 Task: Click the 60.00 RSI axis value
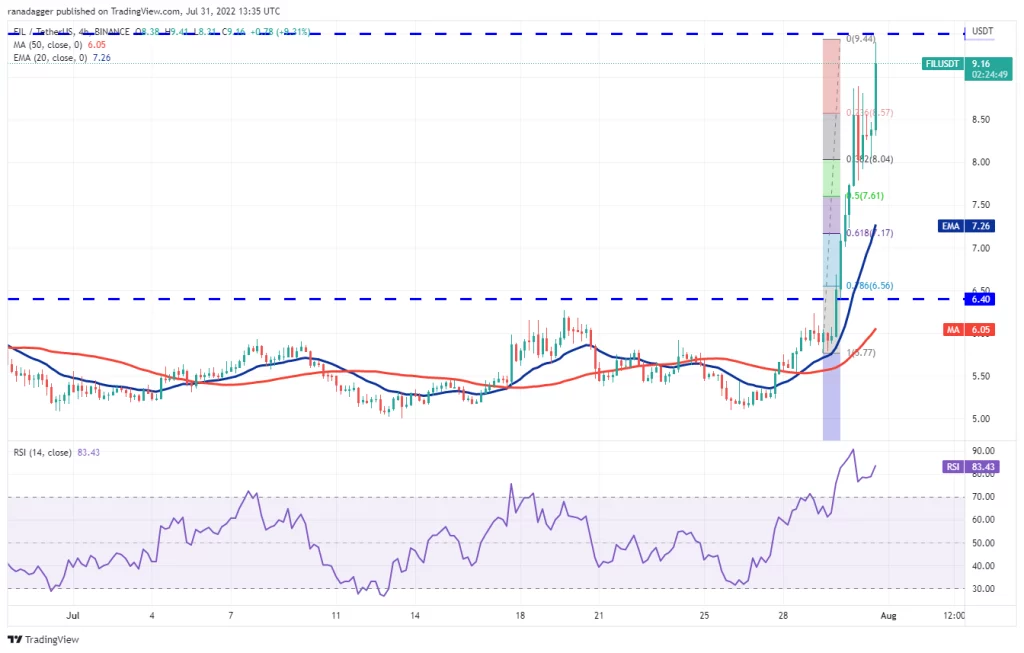pos(983,519)
